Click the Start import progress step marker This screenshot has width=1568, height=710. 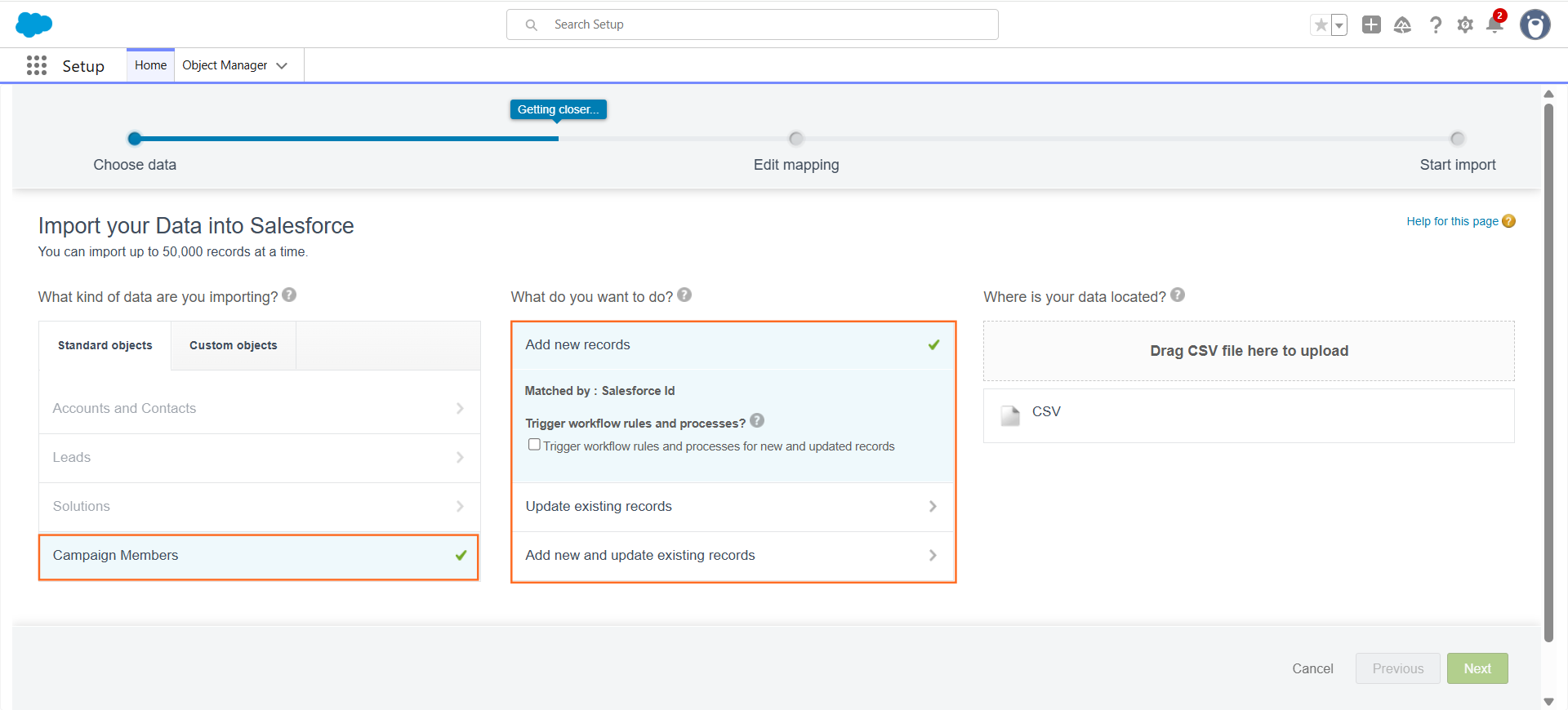(1458, 139)
